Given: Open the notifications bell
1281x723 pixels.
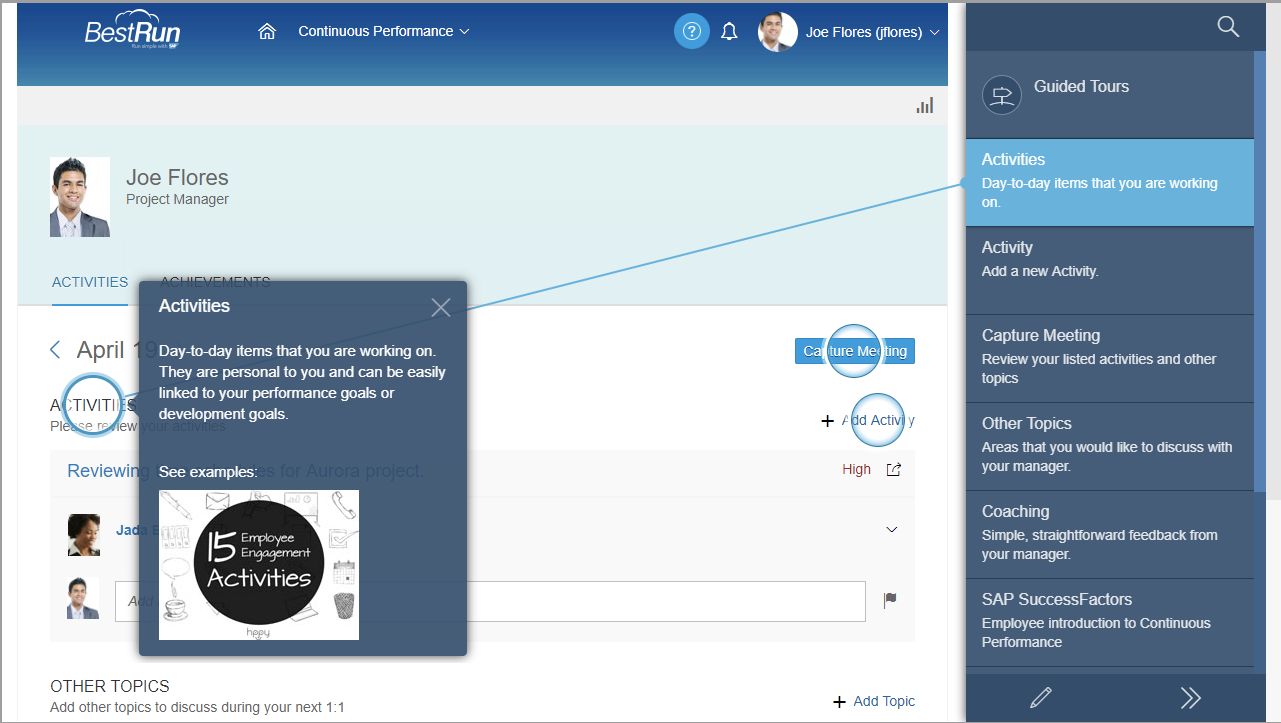Looking at the screenshot, I should [729, 32].
